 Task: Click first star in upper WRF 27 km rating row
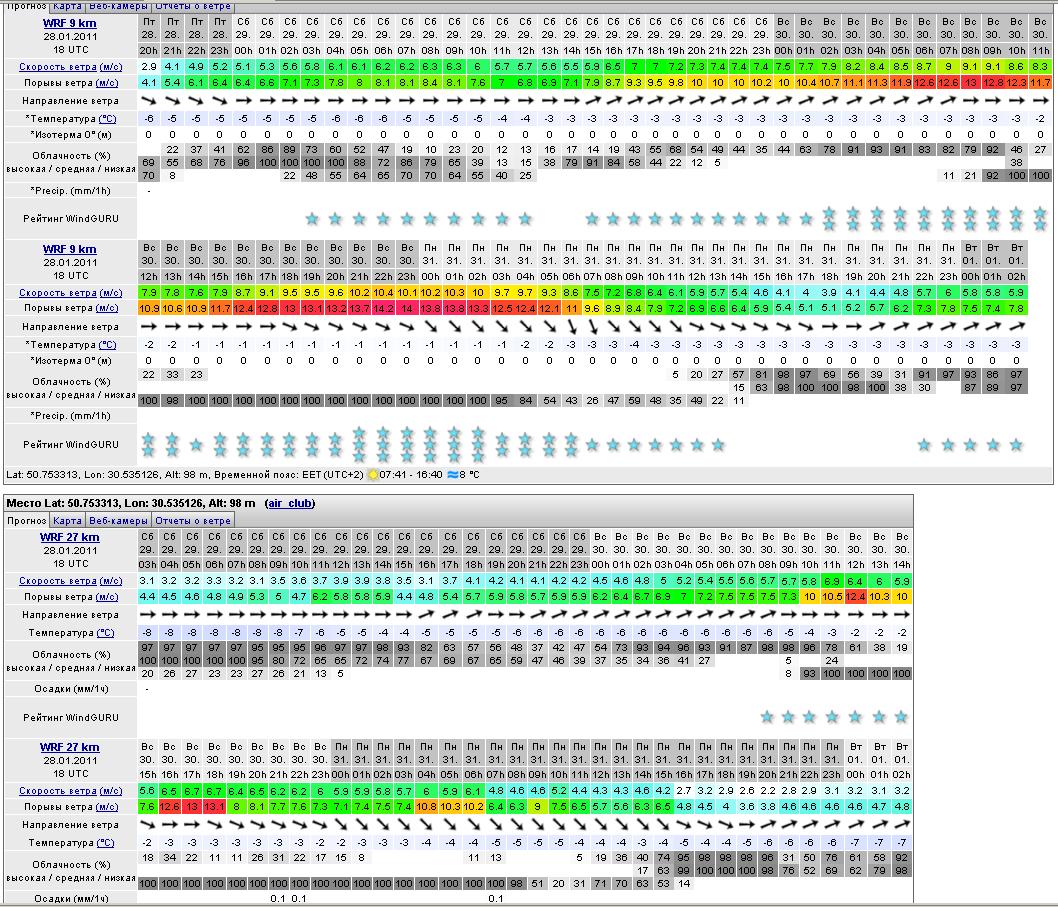(766, 717)
